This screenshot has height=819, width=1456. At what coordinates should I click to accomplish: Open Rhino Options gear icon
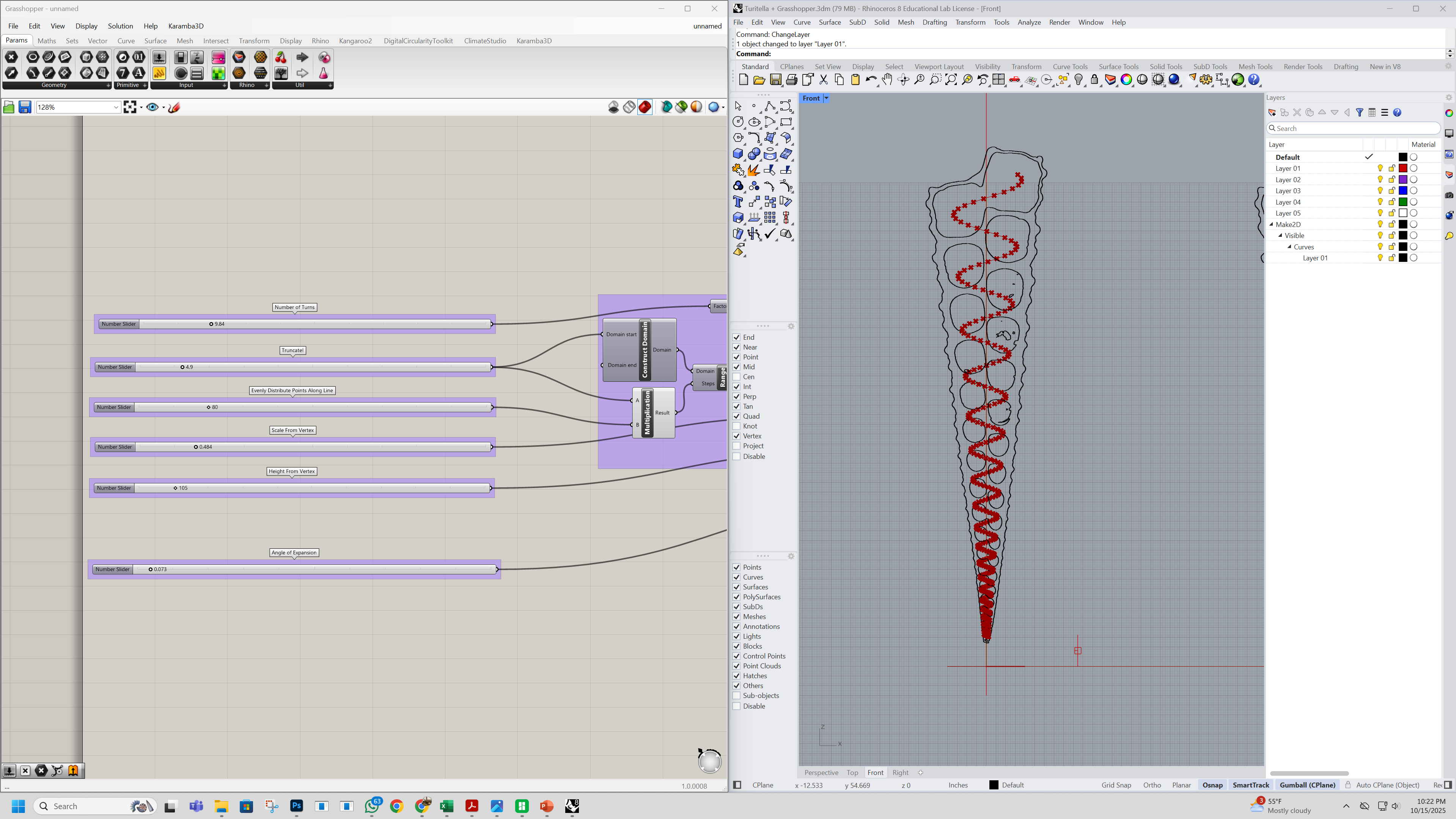click(1206, 80)
